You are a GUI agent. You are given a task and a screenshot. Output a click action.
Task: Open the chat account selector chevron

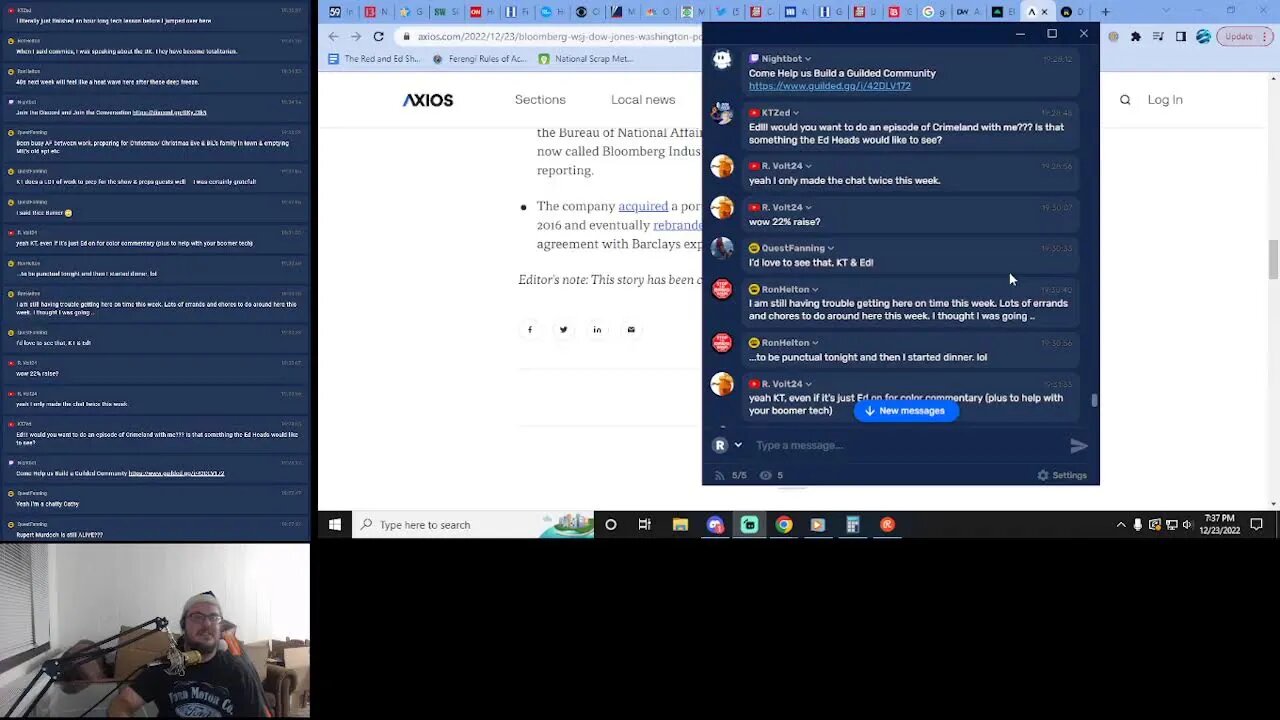click(x=738, y=445)
